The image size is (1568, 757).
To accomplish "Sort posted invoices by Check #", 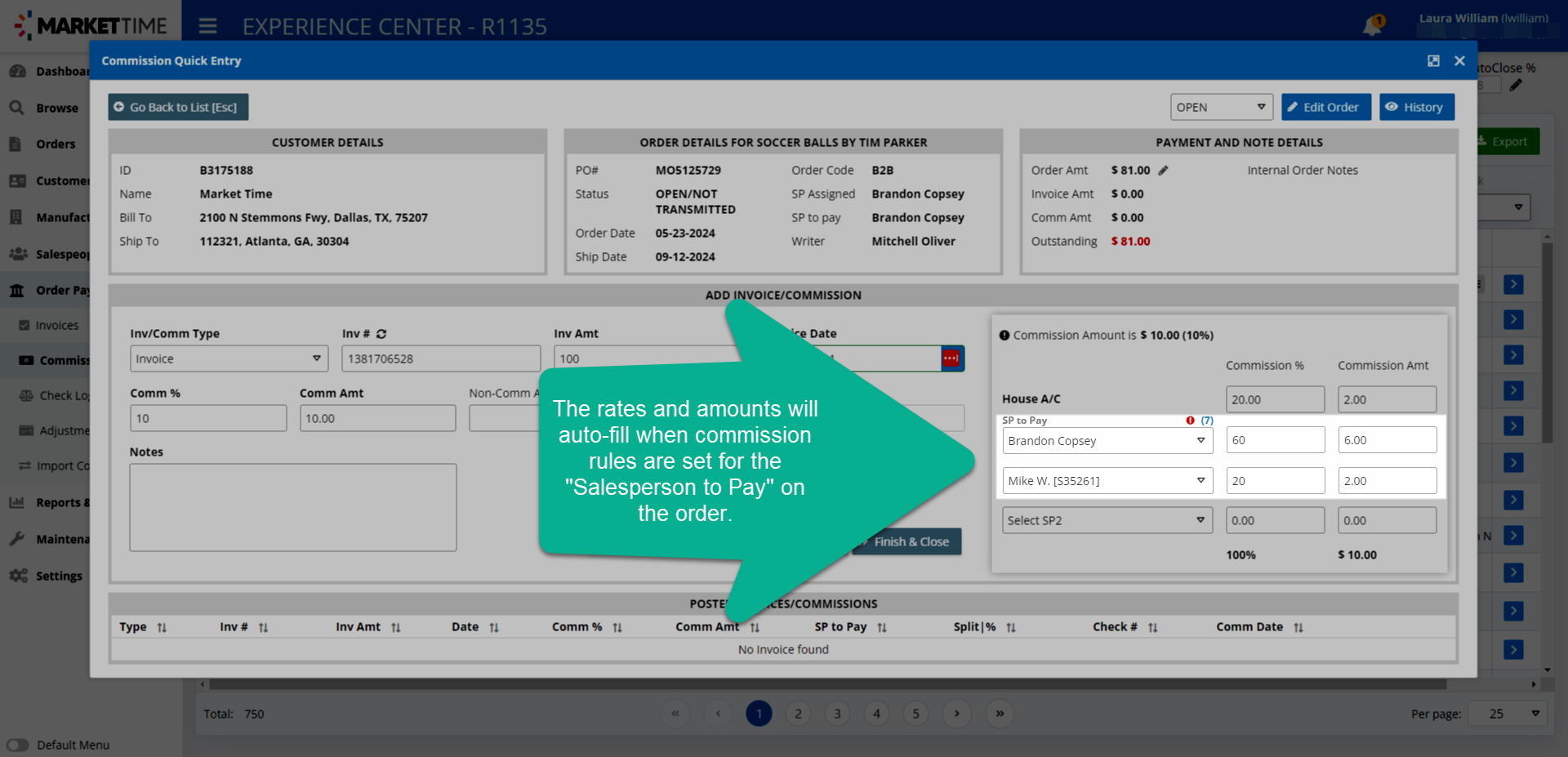I will pos(1152,628).
